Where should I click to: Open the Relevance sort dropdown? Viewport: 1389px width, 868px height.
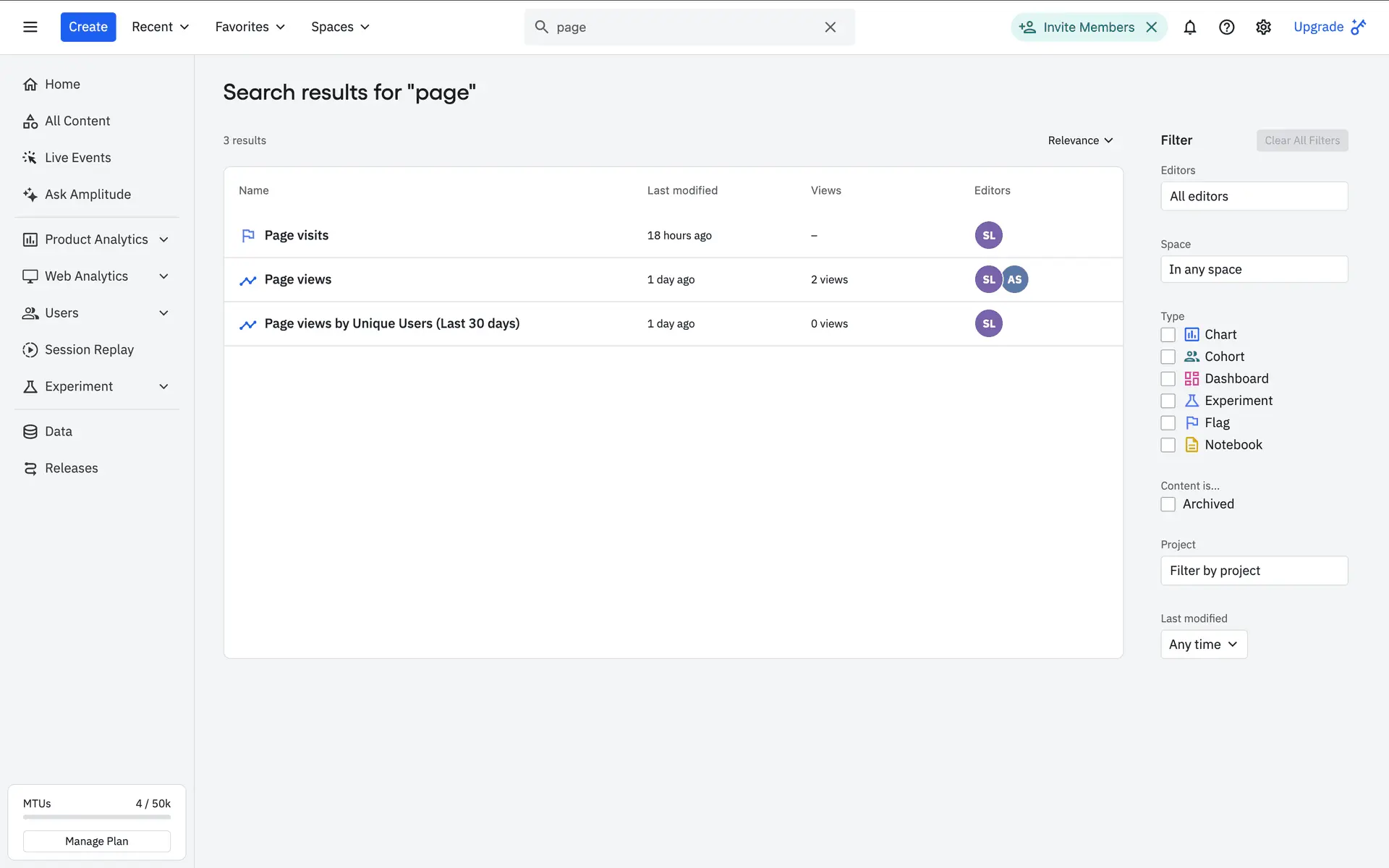pos(1080,140)
